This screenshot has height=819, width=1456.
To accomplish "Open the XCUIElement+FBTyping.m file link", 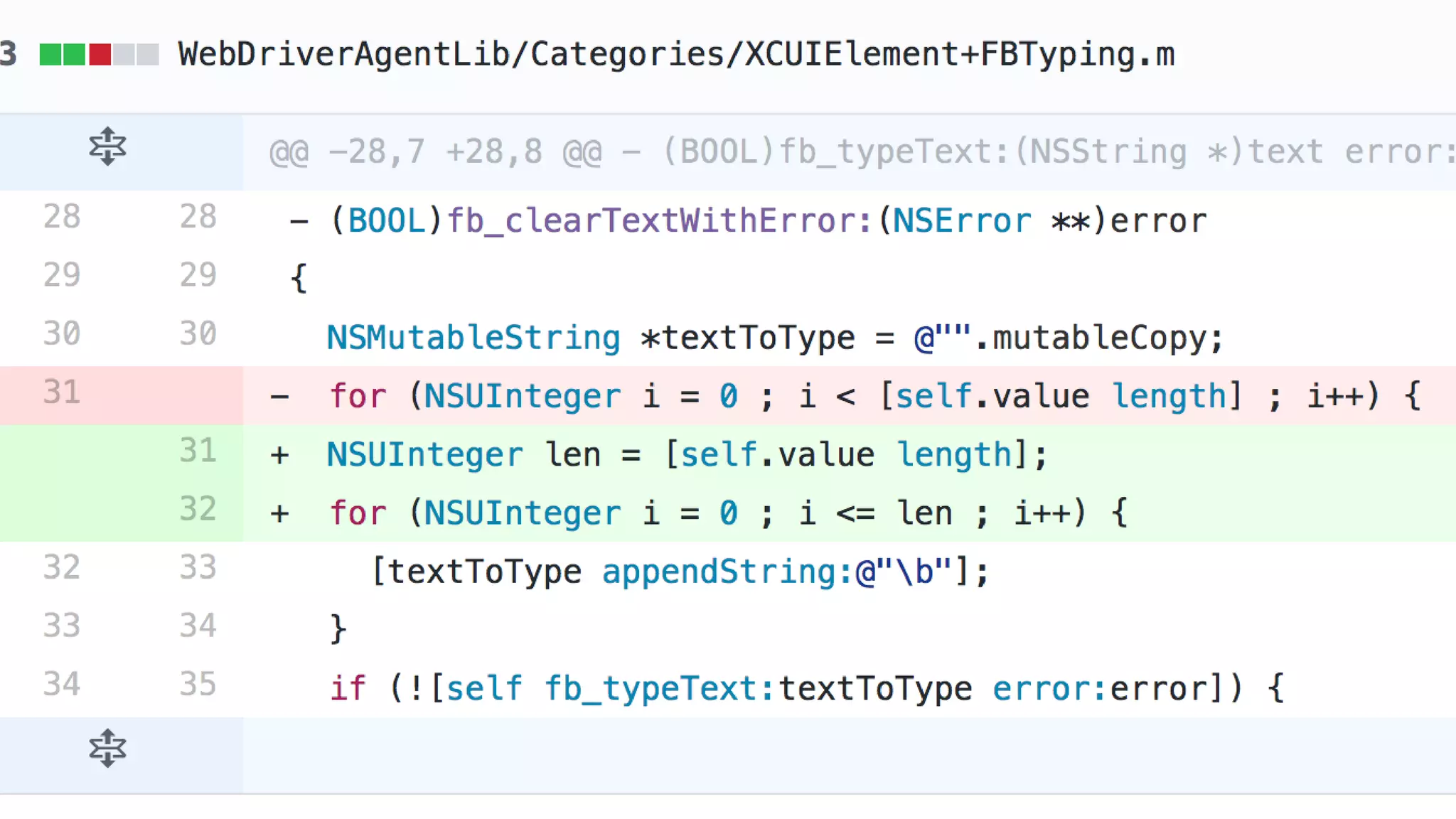I will (x=675, y=54).
